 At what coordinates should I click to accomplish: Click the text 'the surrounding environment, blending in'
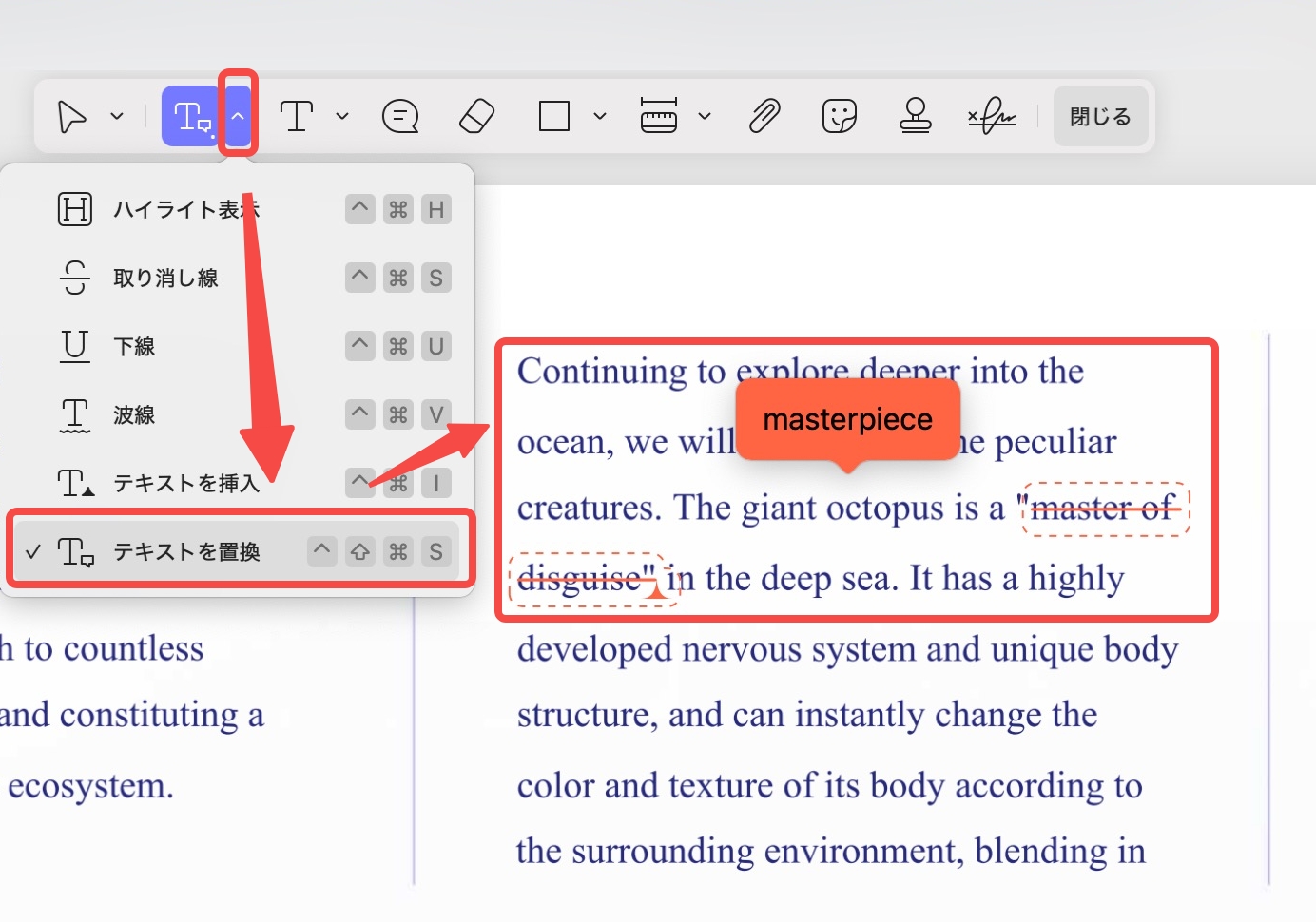(831, 851)
